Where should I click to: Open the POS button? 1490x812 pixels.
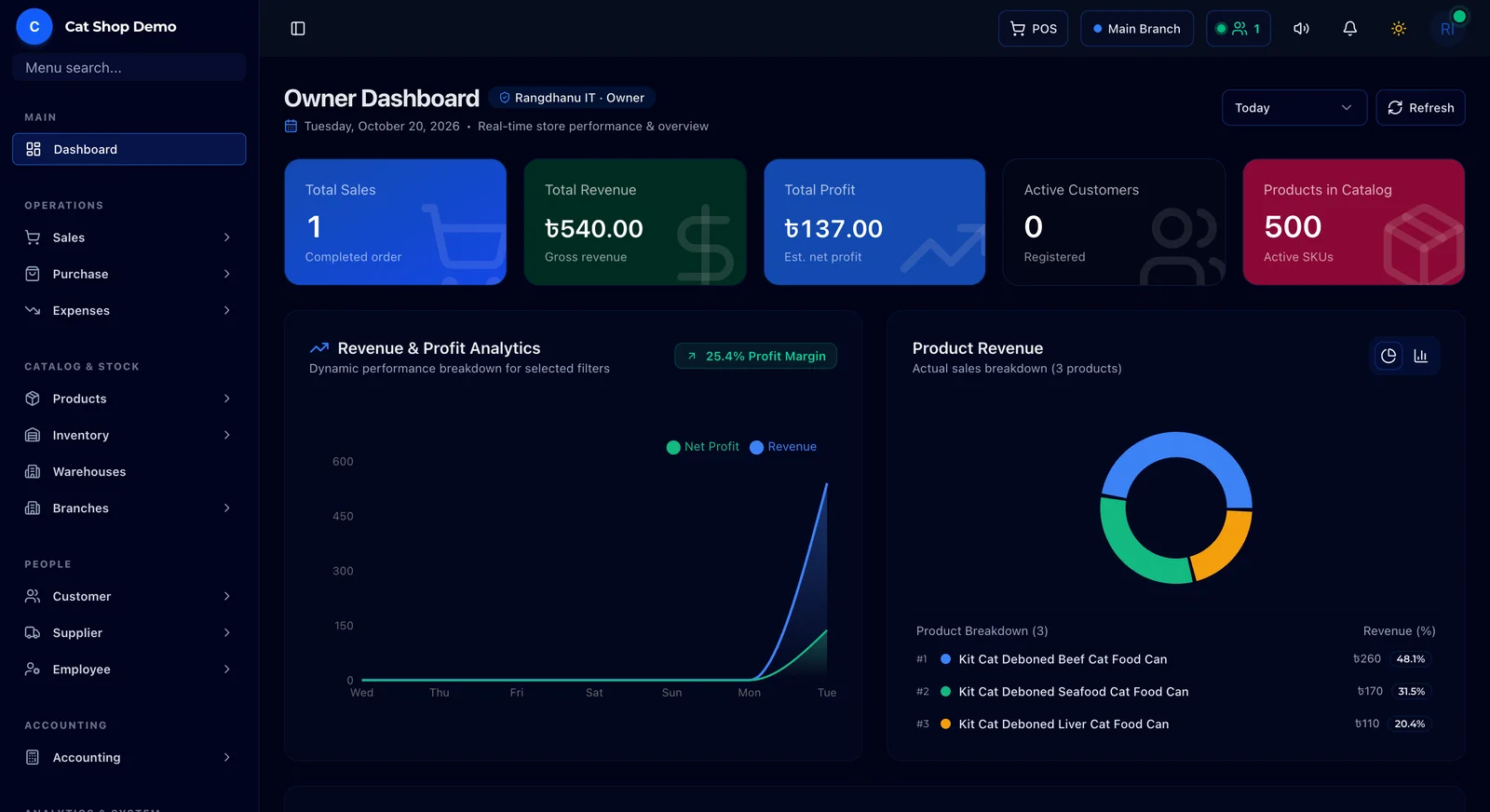[x=1034, y=29]
